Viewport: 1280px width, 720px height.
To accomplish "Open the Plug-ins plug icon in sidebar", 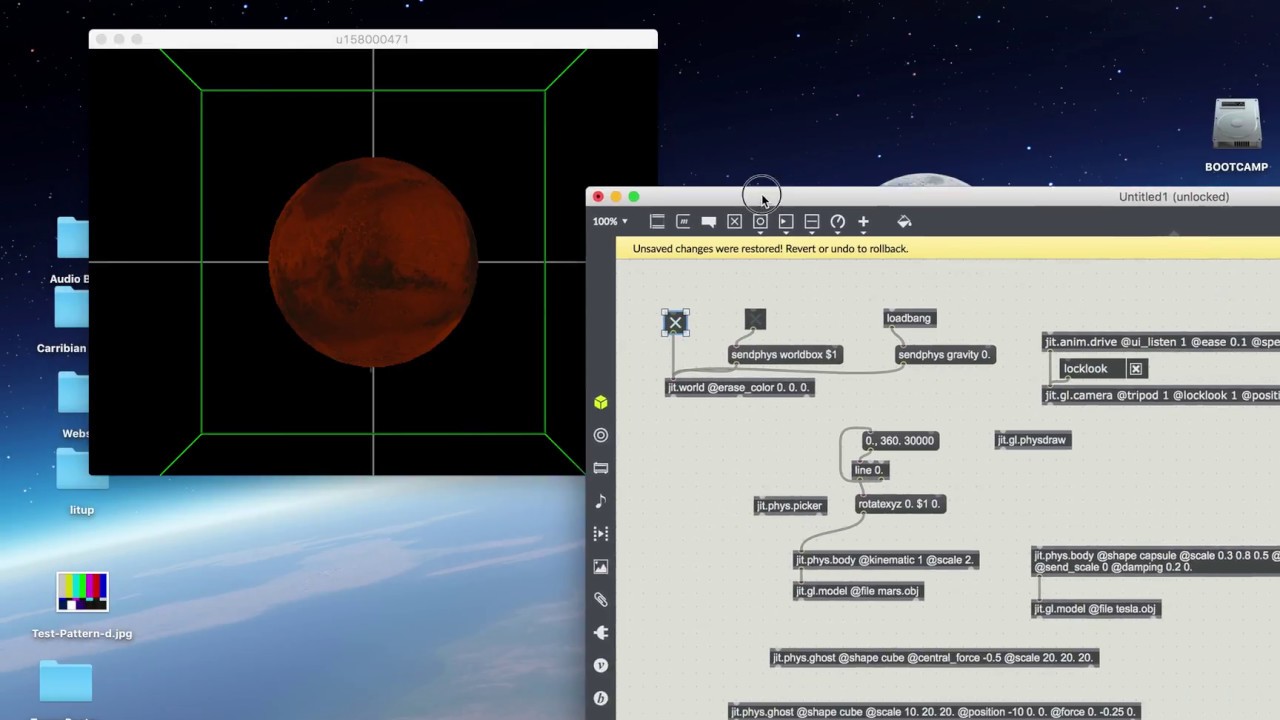I will tap(601, 633).
